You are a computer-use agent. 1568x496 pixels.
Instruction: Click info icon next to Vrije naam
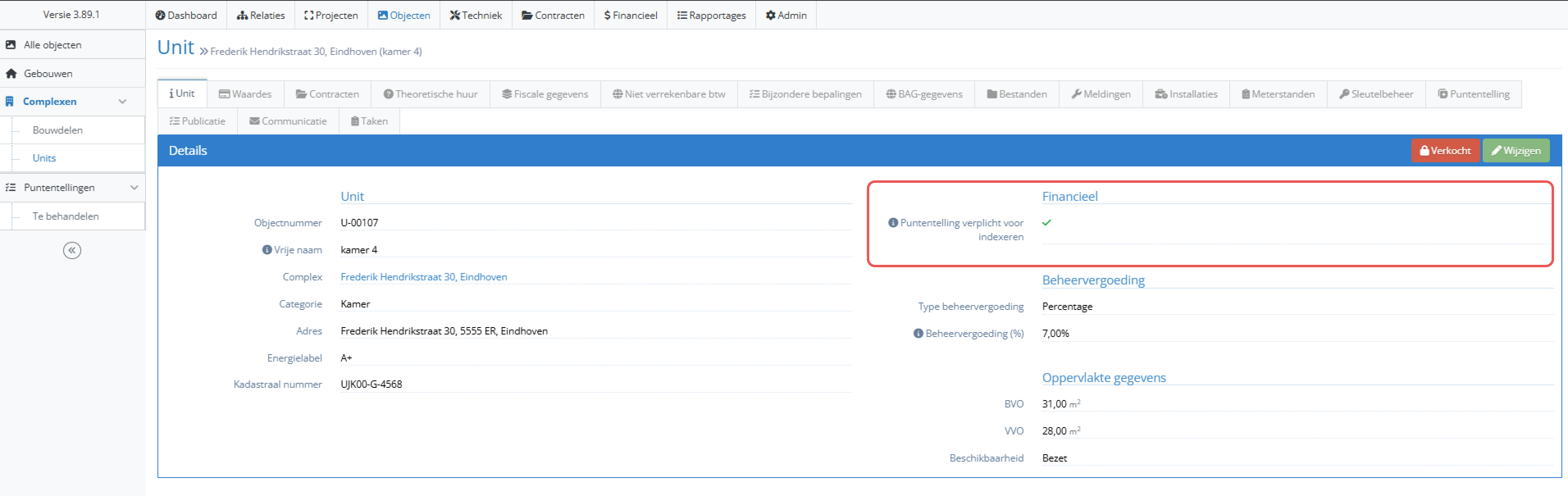[267, 250]
